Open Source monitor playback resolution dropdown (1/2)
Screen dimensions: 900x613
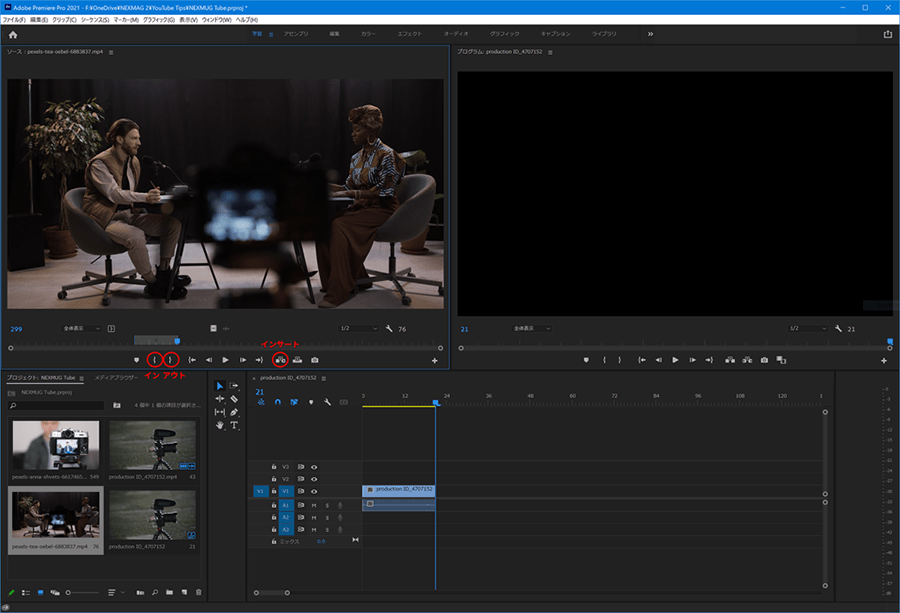point(357,328)
